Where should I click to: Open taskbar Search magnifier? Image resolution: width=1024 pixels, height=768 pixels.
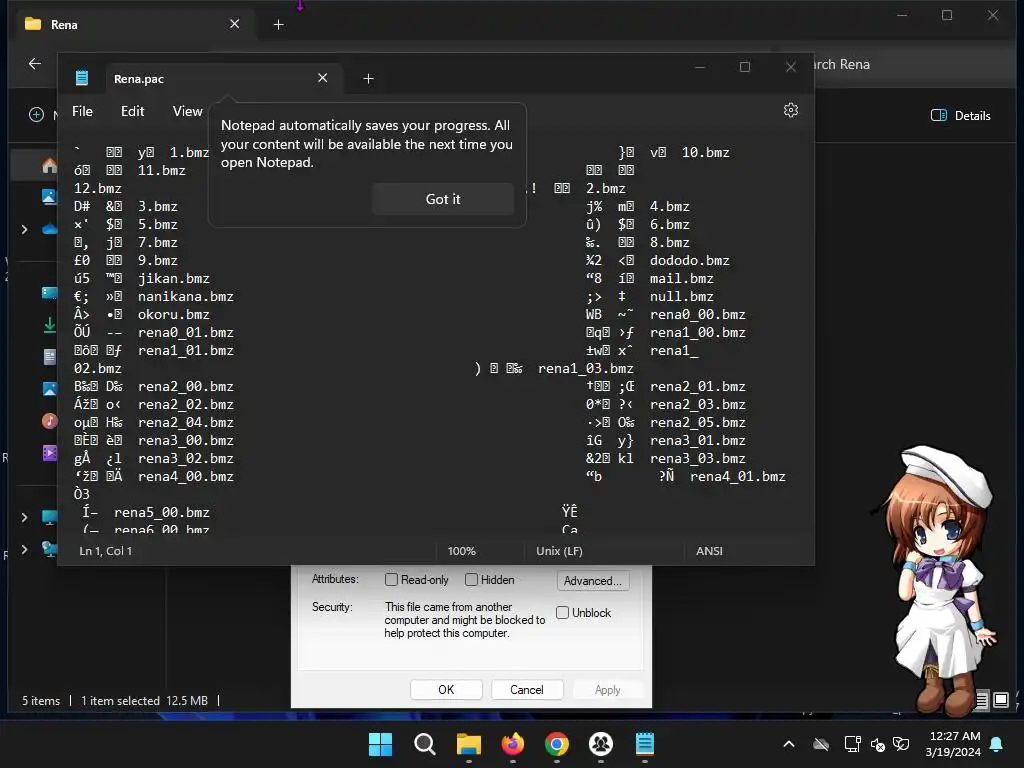point(424,744)
